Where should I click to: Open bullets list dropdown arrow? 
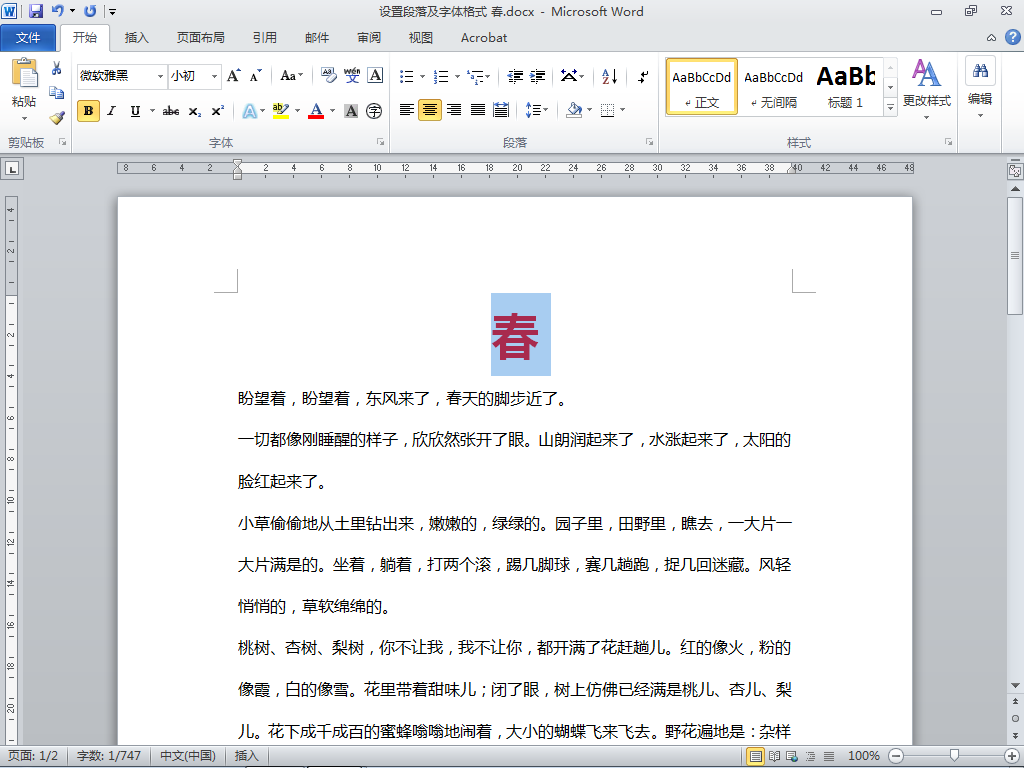423,76
